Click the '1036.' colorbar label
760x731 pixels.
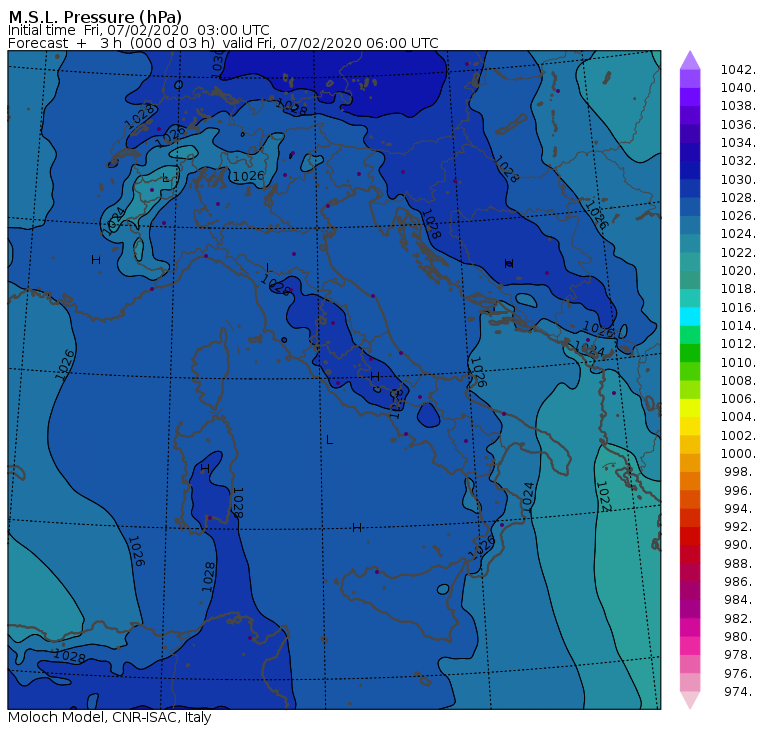[738, 125]
